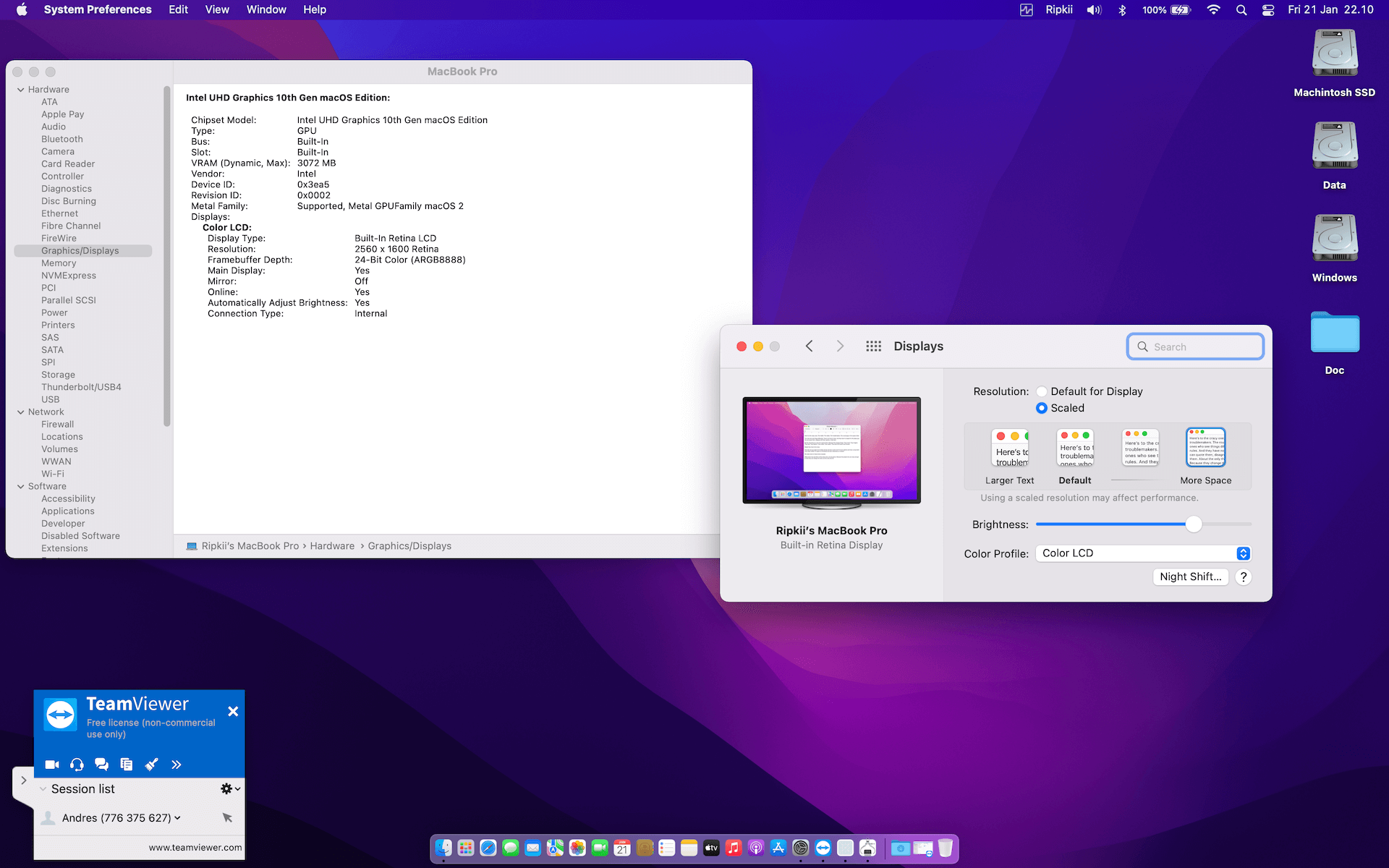
Task: Open TeamViewer file transfer icon
Action: tap(127, 765)
